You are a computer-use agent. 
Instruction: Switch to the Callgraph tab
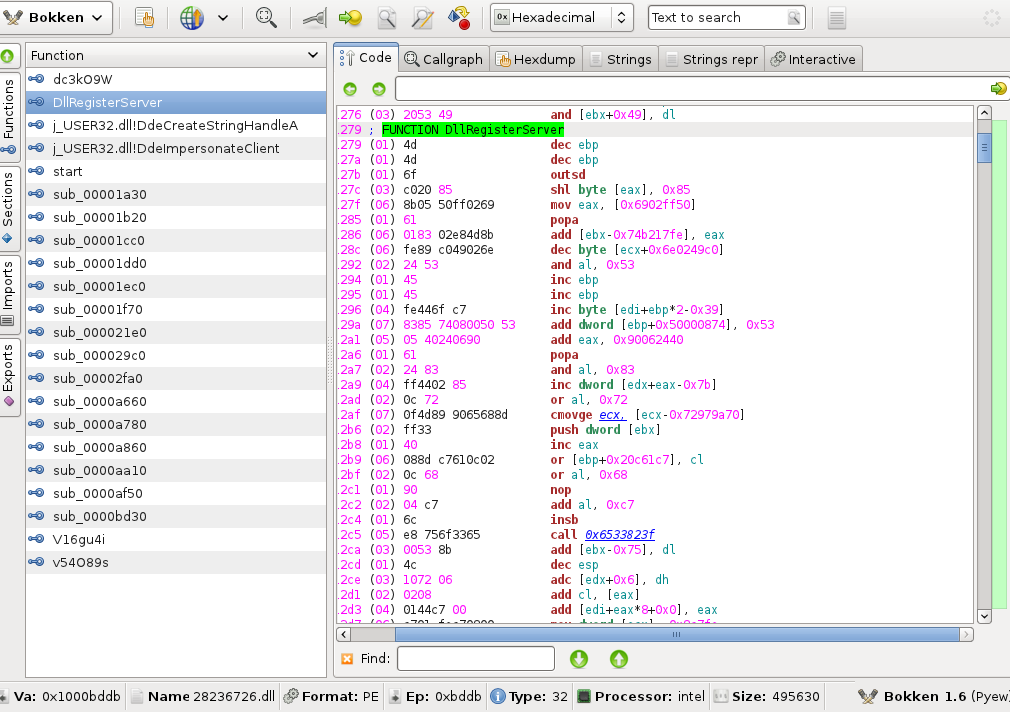443,59
